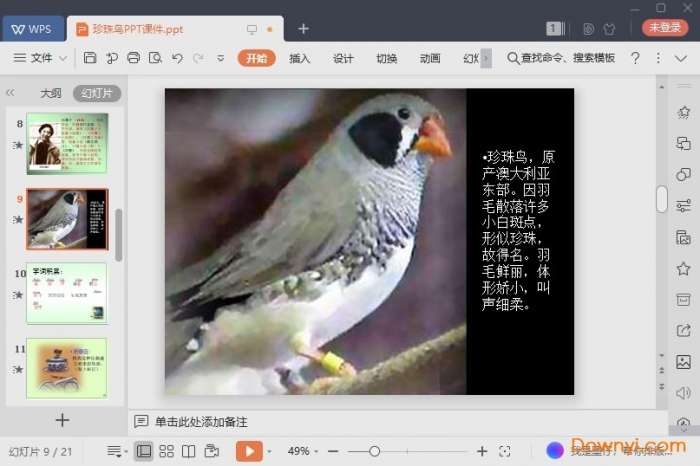700x466 pixels.
Task: Click the slide text about 珍珠鸟
Action: [x=518, y=230]
